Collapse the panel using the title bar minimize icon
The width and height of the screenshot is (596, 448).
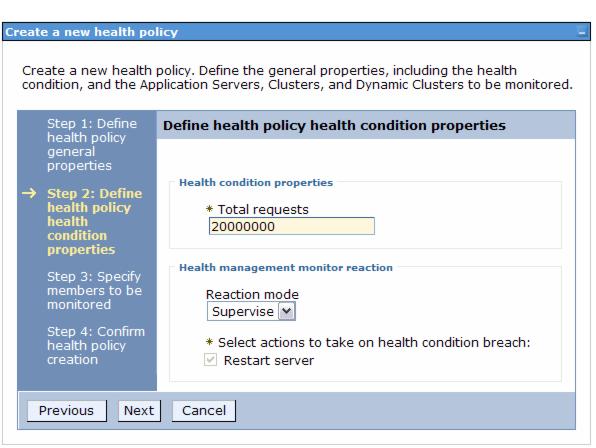pos(581,33)
